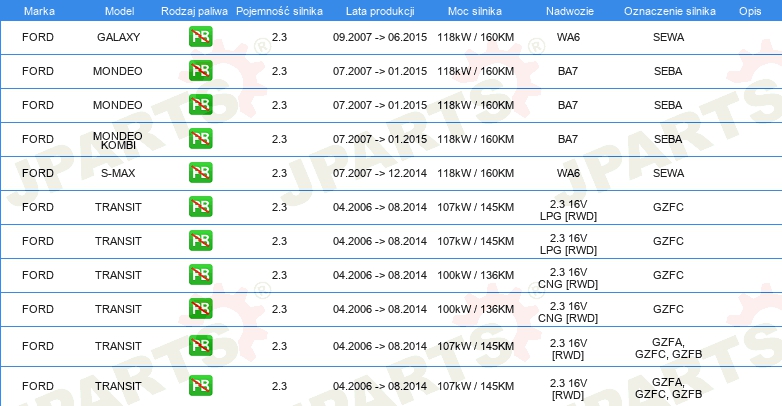Sort by the Marka column header
Viewport: 782px width, 406px height.
[x=39, y=11]
